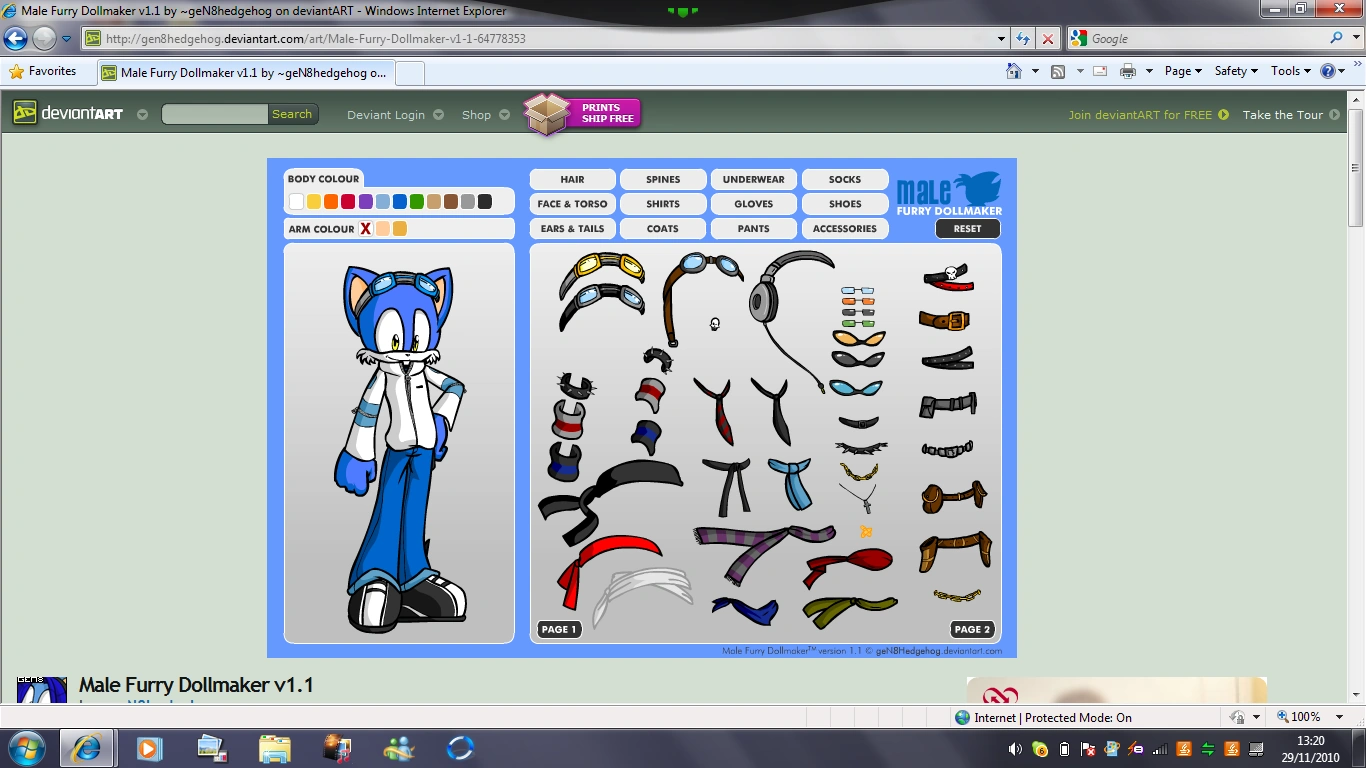Go to PAGE 2 of accessories
This screenshot has height=768, width=1366.
click(x=973, y=630)
